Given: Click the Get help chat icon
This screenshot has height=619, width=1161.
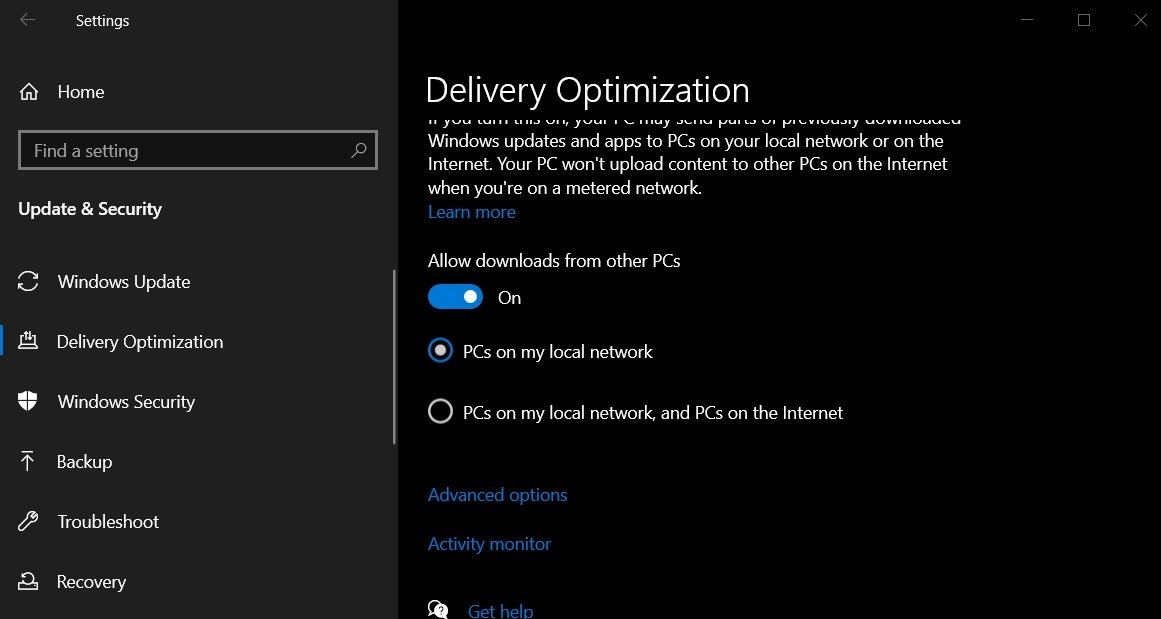Looking at the screenshot, I should click(x=438, y=608).
